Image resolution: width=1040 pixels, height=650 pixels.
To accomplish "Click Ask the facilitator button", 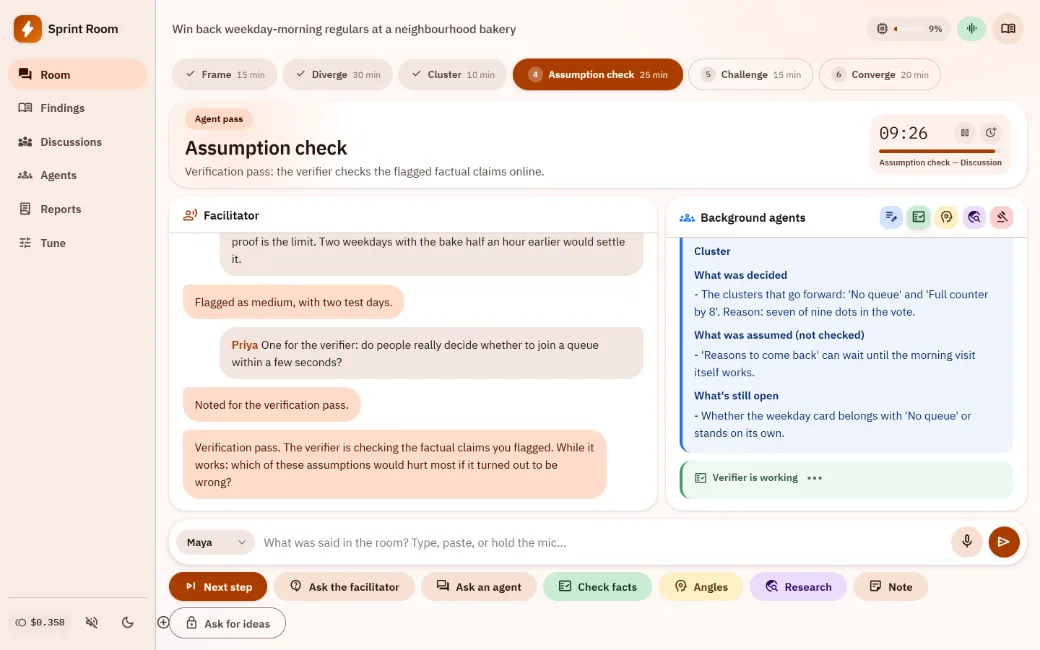I will click(x=344, y=586).
